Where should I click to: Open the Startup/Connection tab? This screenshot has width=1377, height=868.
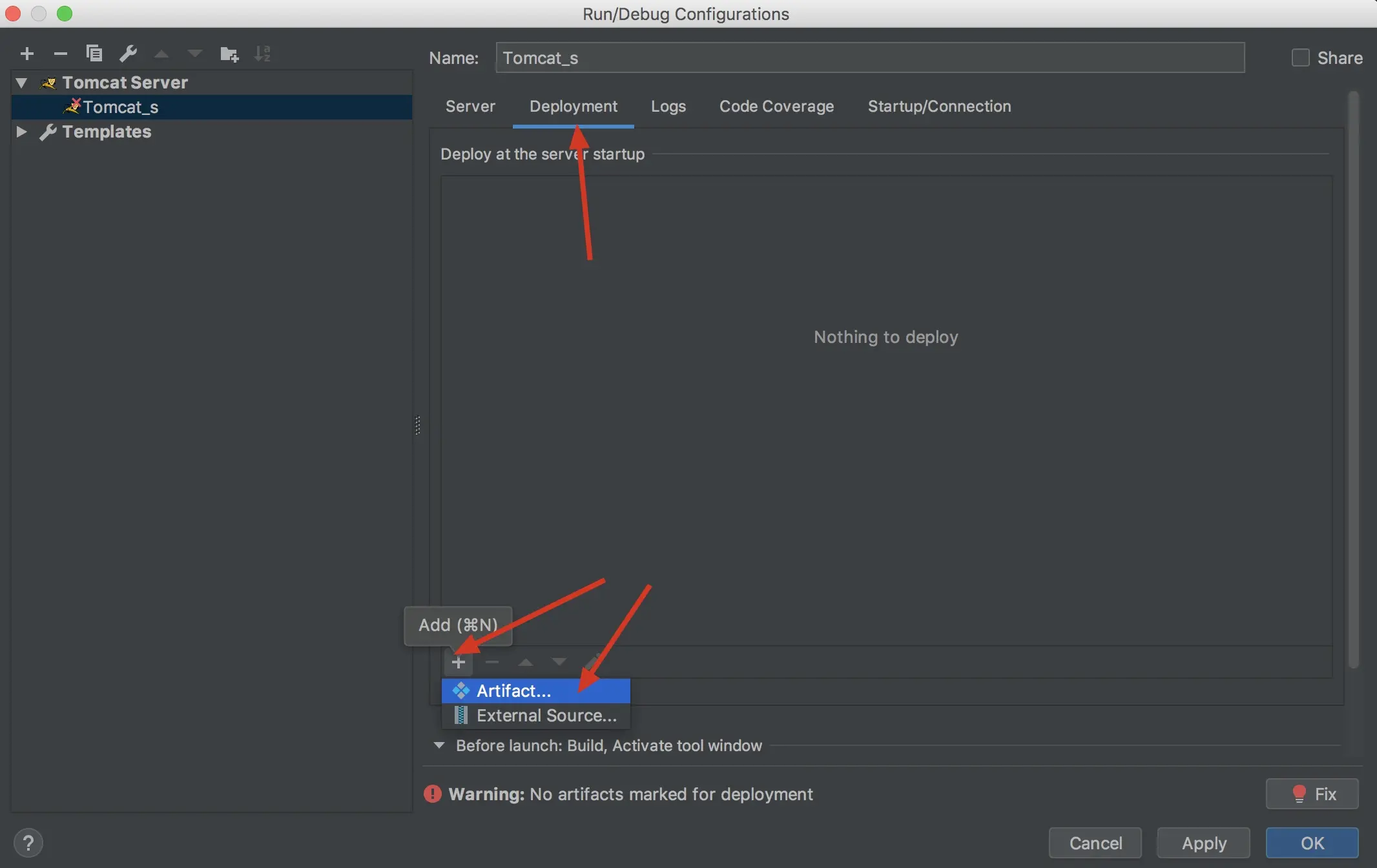pyautogui.click(x=939, y=107)
